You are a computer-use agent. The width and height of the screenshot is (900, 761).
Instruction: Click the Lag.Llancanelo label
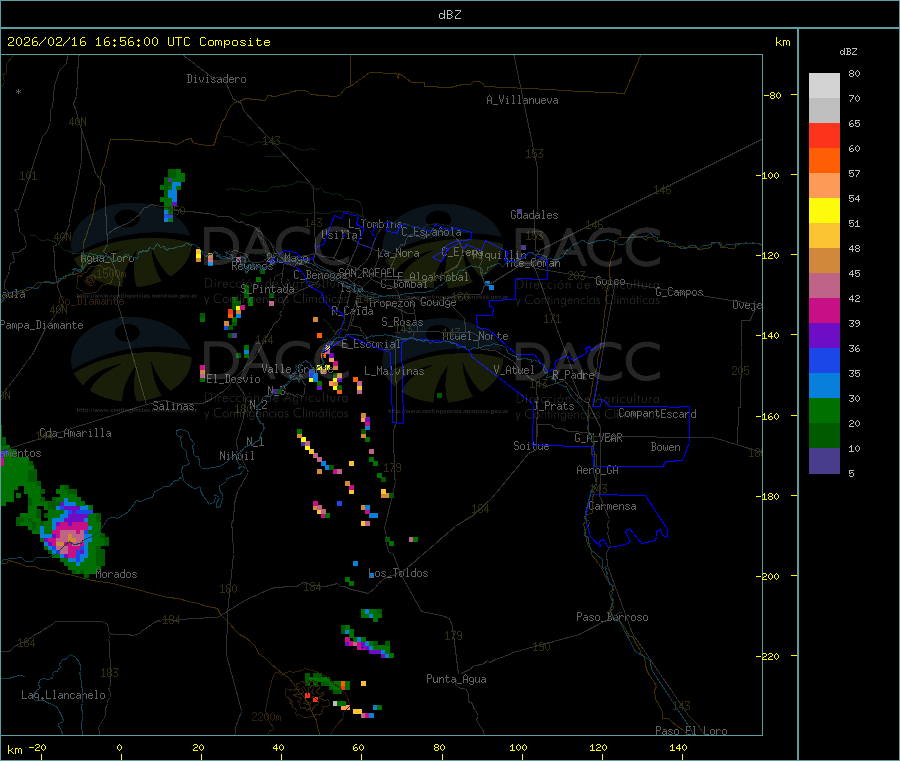tap(63, 695)
